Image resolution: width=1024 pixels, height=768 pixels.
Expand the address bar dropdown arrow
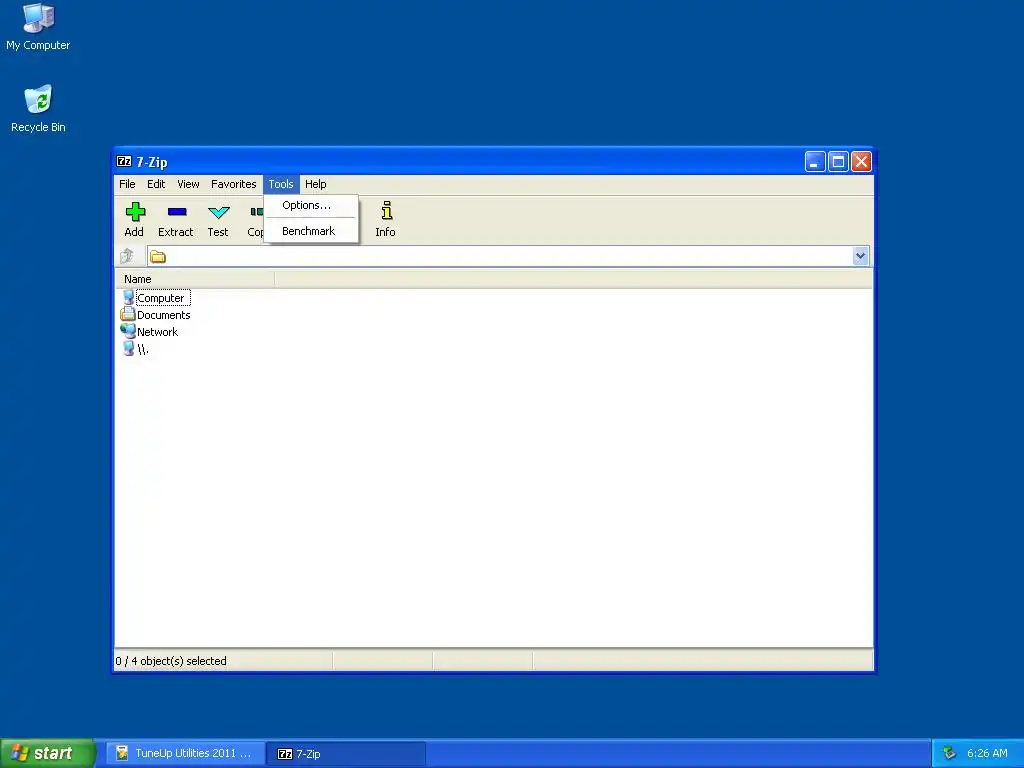[860, 256]
